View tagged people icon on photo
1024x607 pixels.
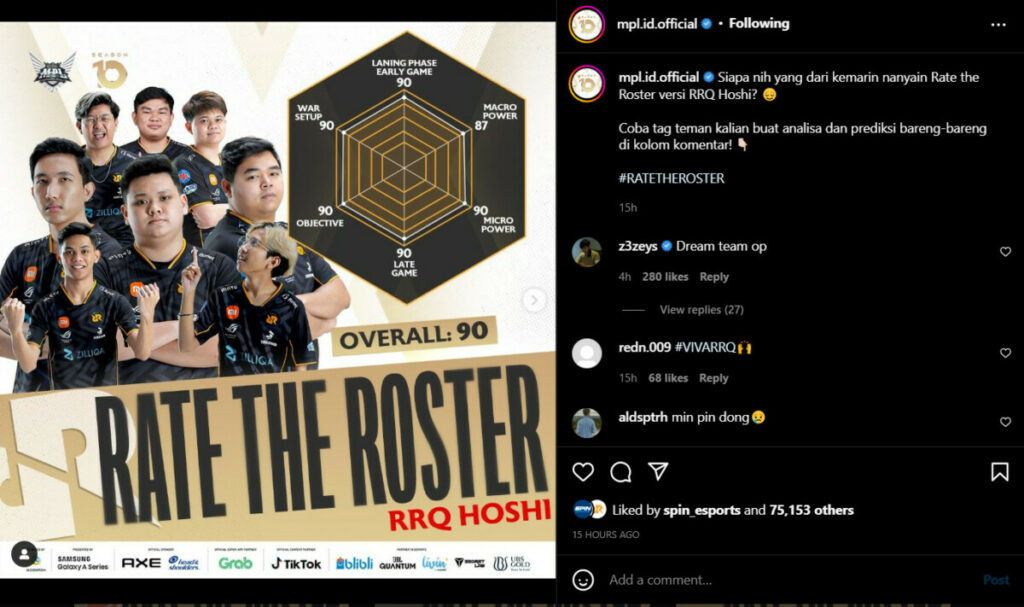tap(24, 555)
